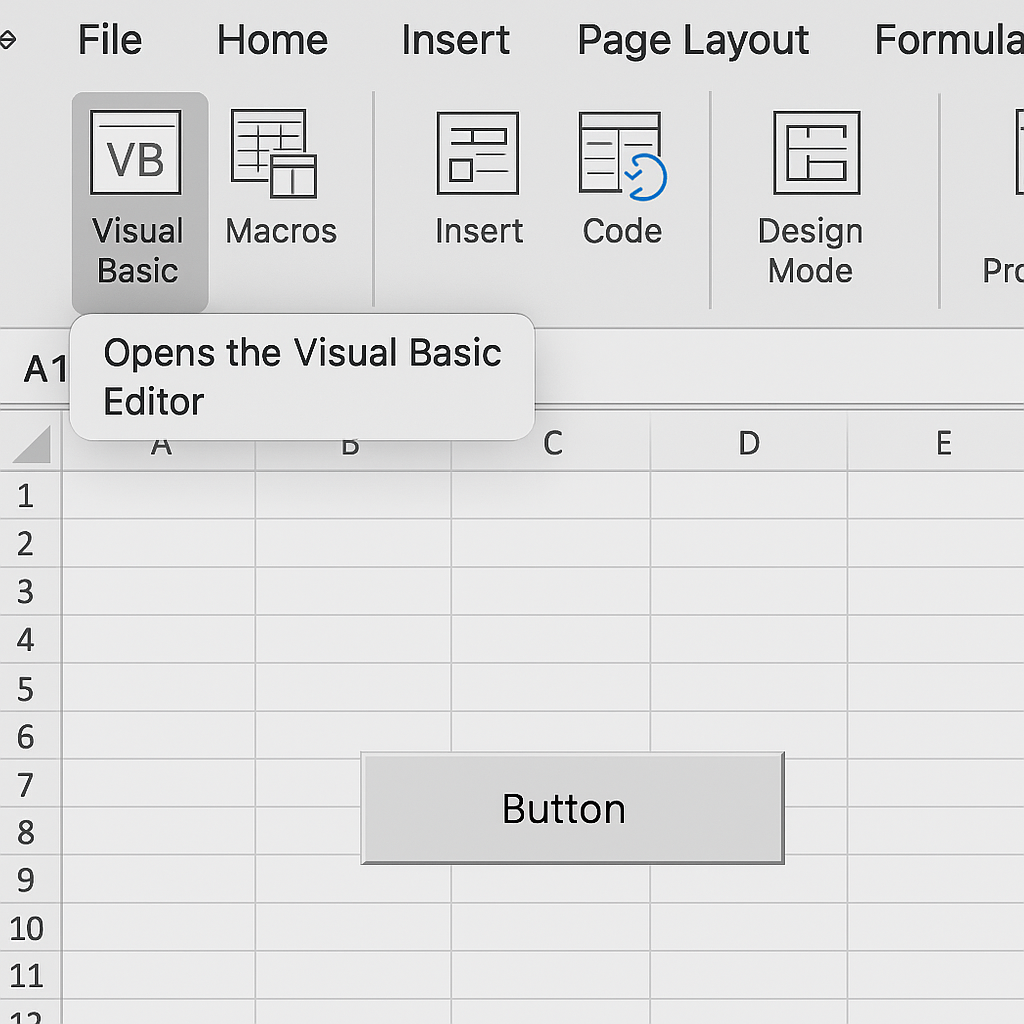This screenshot has width=1024, height=1024.
Task: Open the File tab
Action: 110,40
